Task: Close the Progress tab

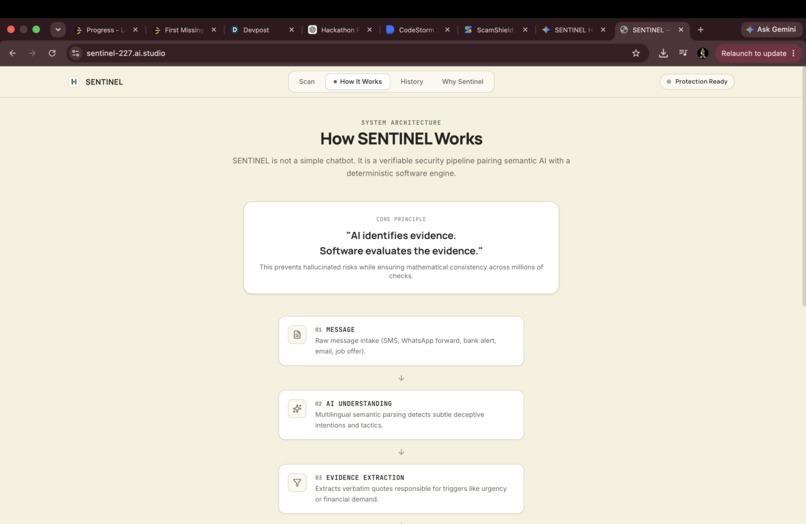Action: [x=136, y=30]
